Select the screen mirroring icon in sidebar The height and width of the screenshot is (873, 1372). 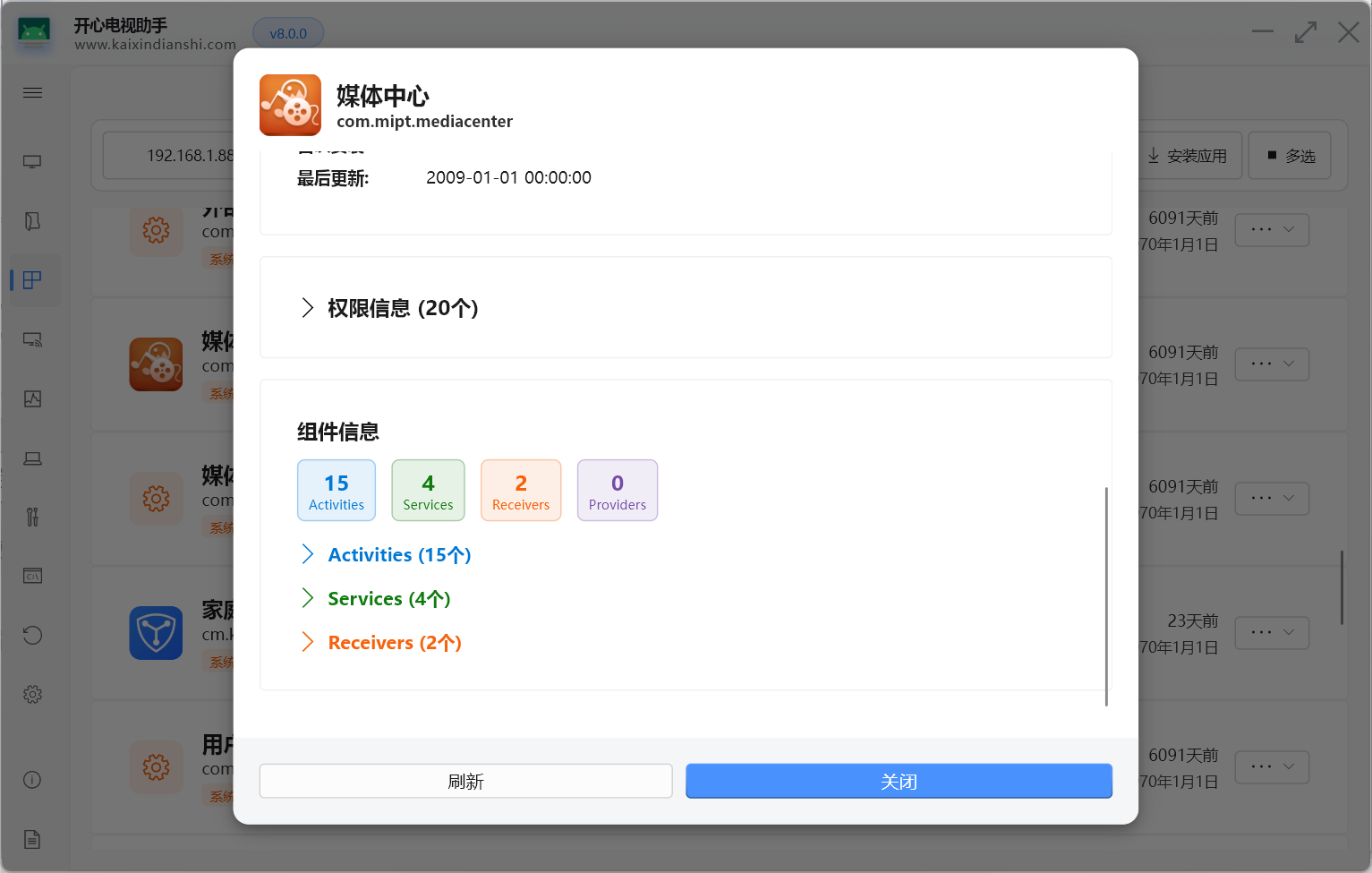[32, 339]
